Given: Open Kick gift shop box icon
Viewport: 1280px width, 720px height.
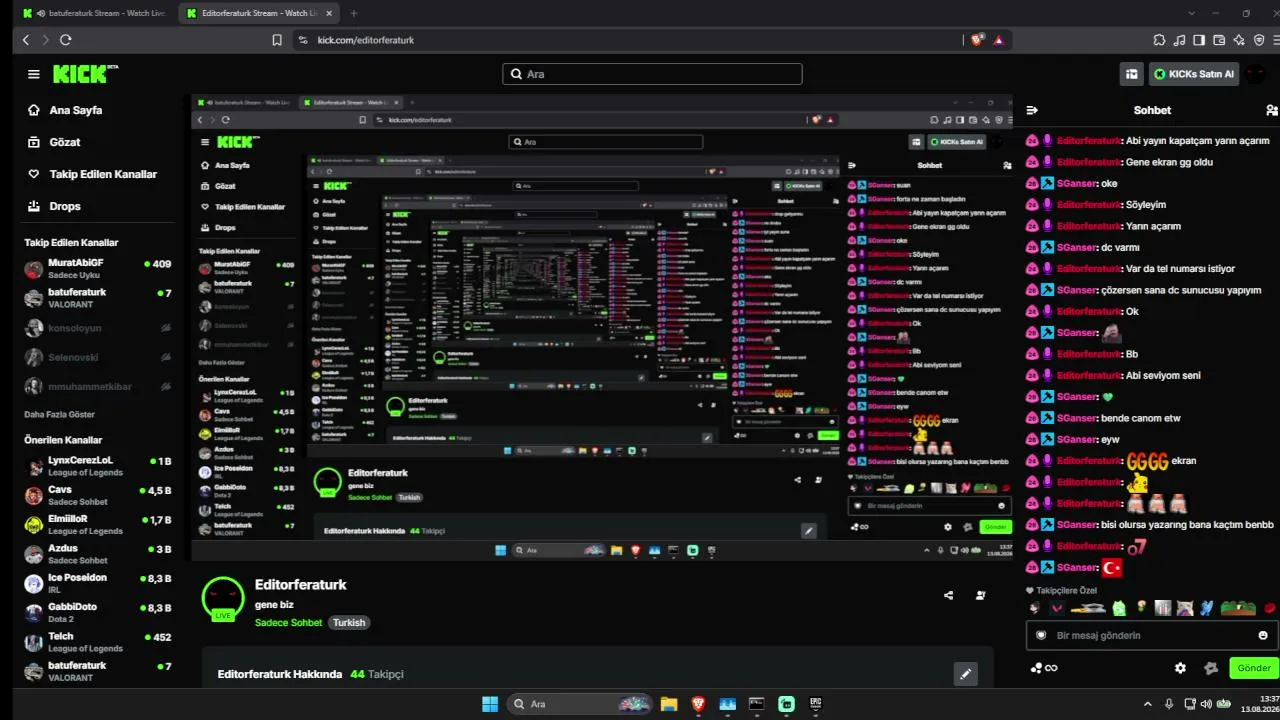Looking at the screenshot, I should [1131, 74].
